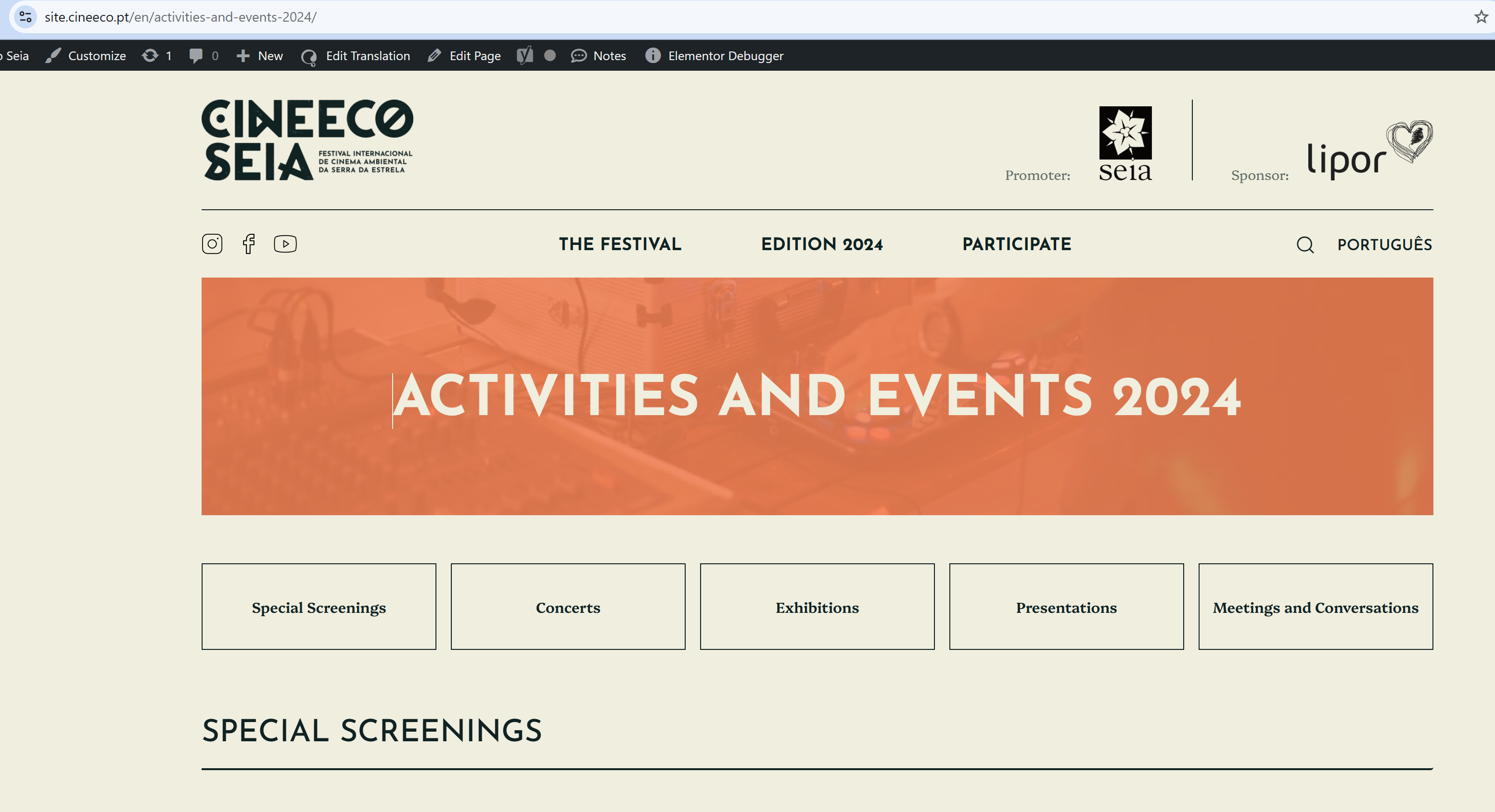Open the Instagram social icon

[212, 243]
